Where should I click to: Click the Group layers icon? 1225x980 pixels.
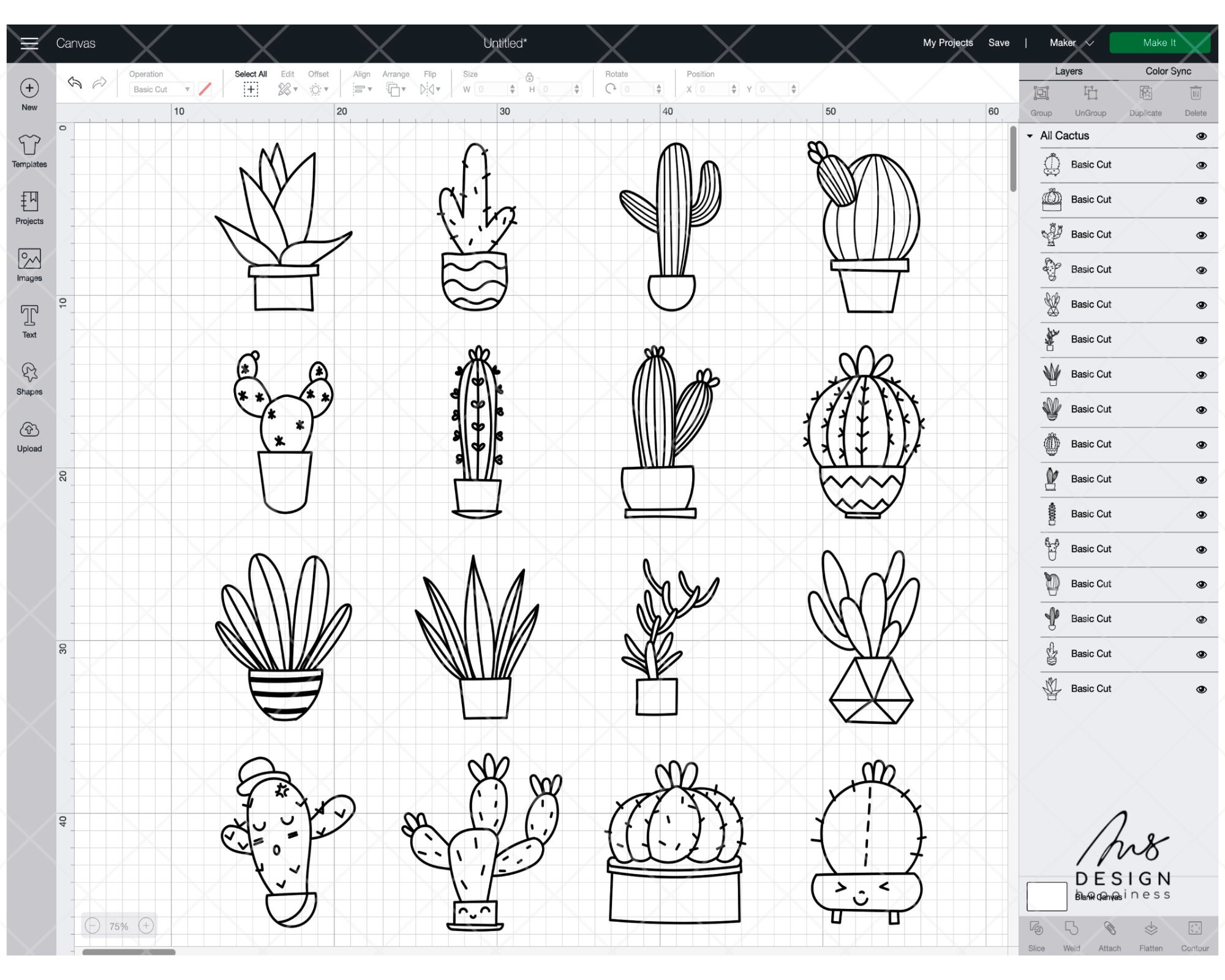1041,93
